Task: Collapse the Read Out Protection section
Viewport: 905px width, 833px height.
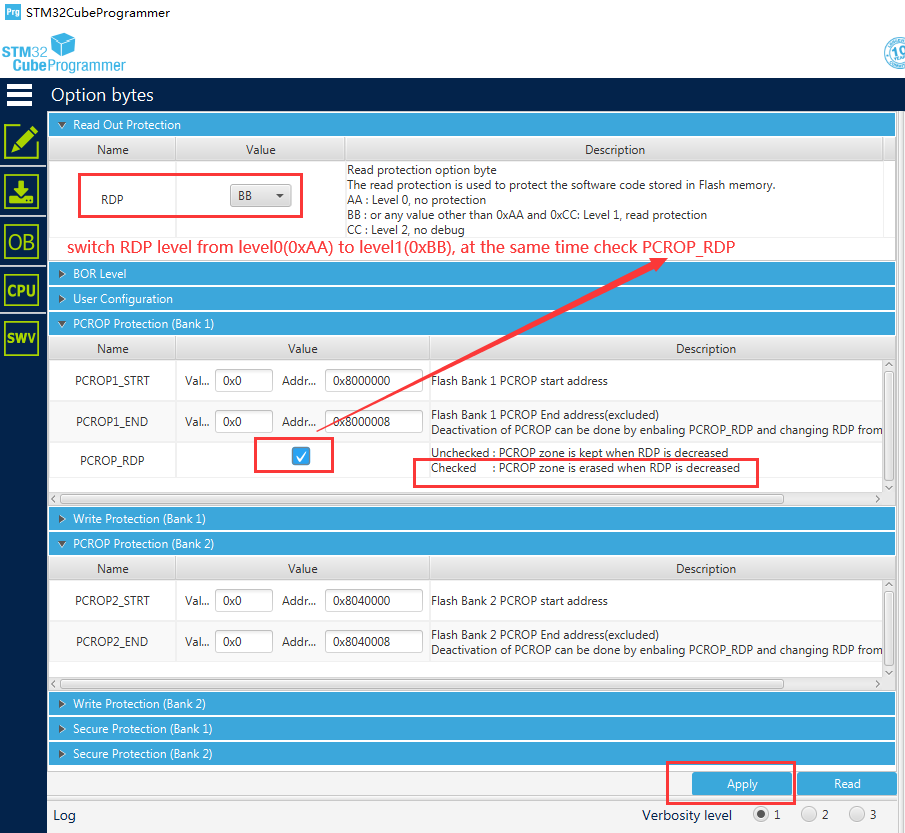Action: tap(472, 125)
